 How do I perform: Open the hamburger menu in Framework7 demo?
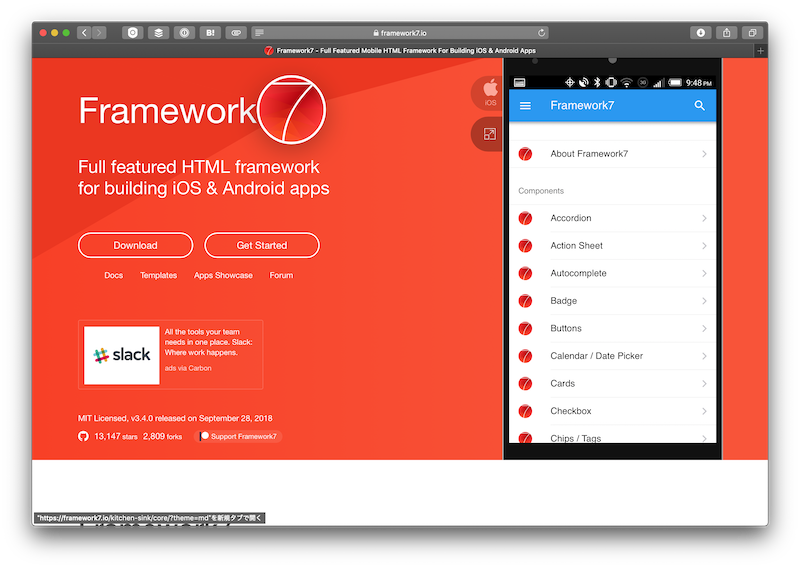click(x=525, y=106)
